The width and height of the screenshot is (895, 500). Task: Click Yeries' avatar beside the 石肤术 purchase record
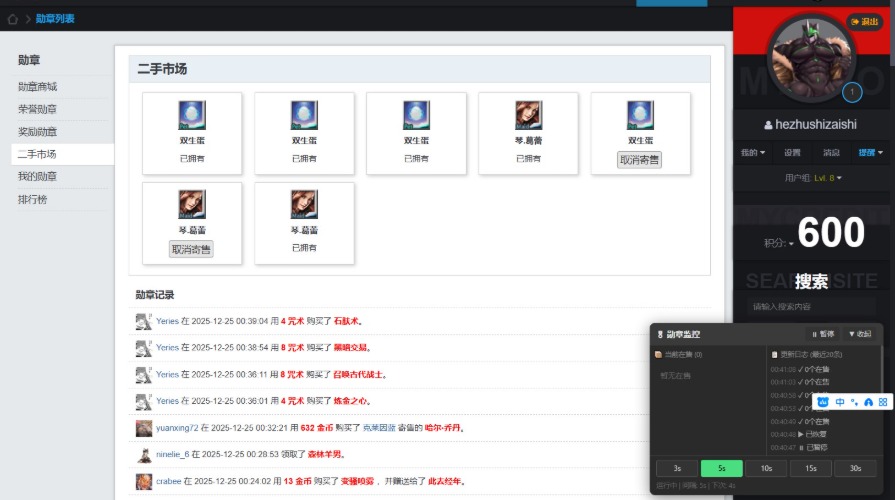coord(143,321)
